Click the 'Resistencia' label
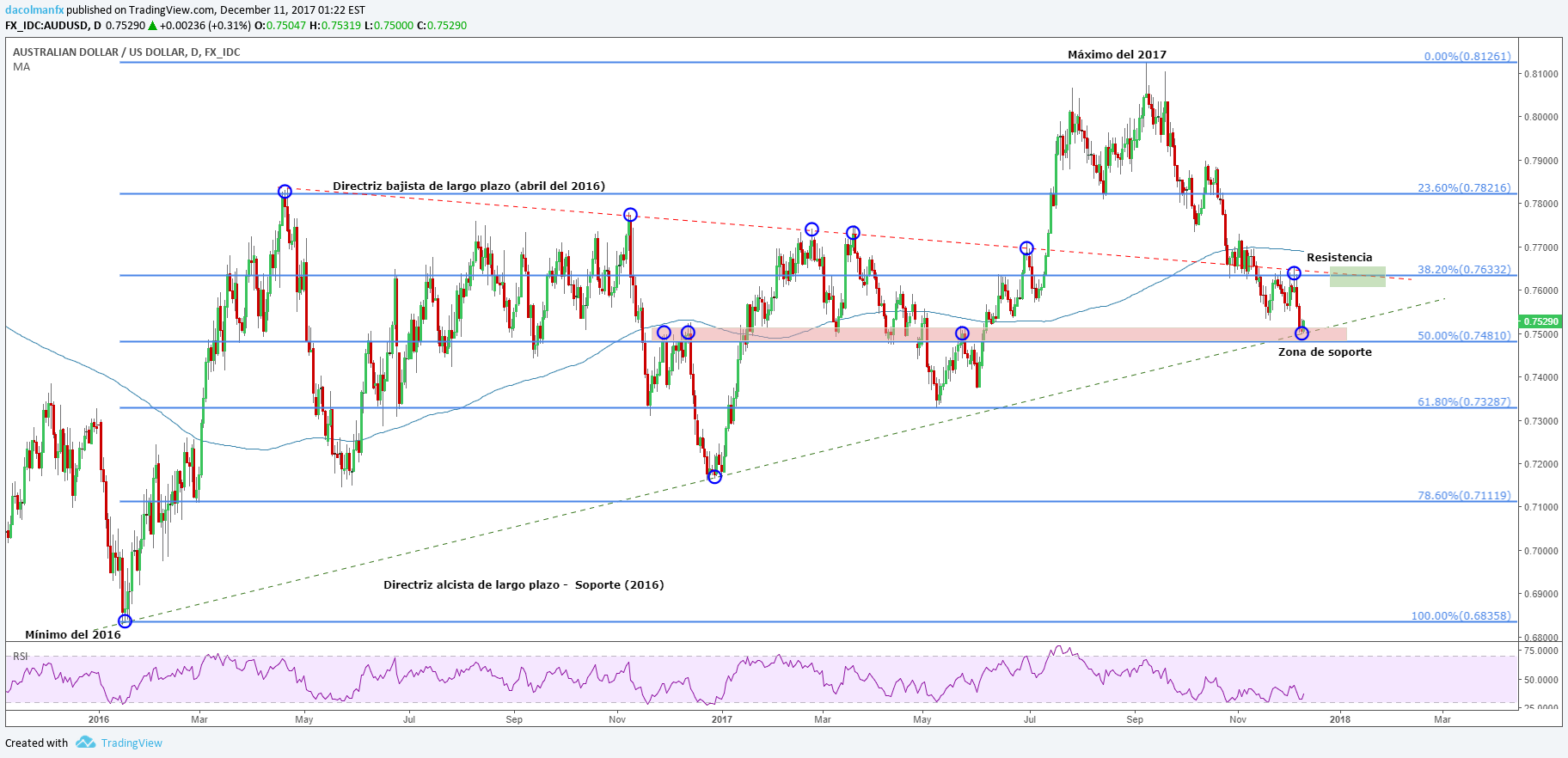Viewport: 1568px width, 758px height. tap(1339, 258)
